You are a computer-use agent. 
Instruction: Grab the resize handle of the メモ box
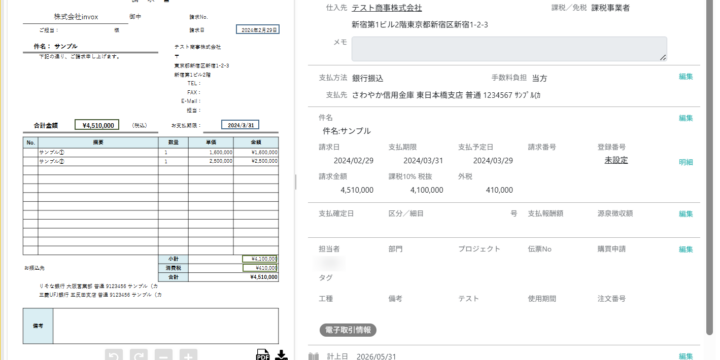click(x=663, y=57)
